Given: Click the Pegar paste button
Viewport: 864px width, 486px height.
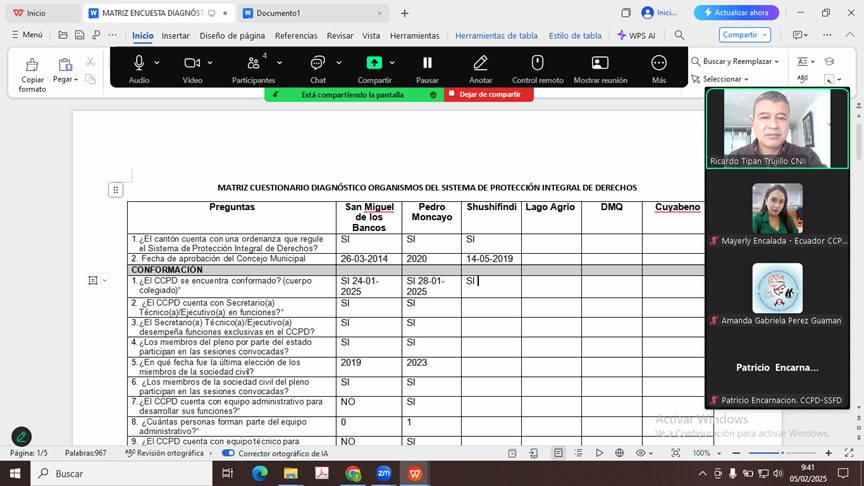Looking at the screenshot, I should coord(66,71).
